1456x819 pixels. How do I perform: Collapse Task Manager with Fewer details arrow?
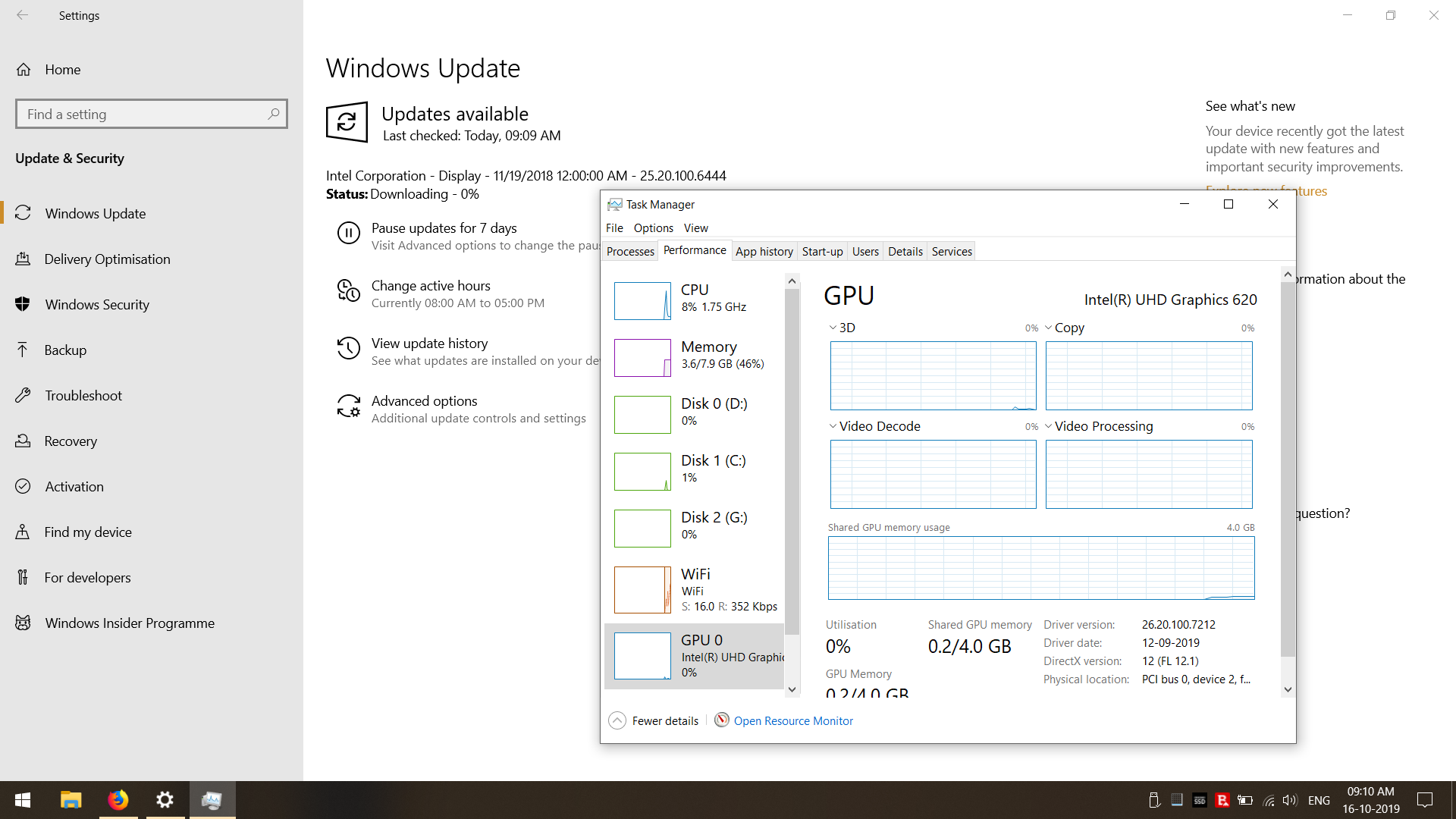617,720
